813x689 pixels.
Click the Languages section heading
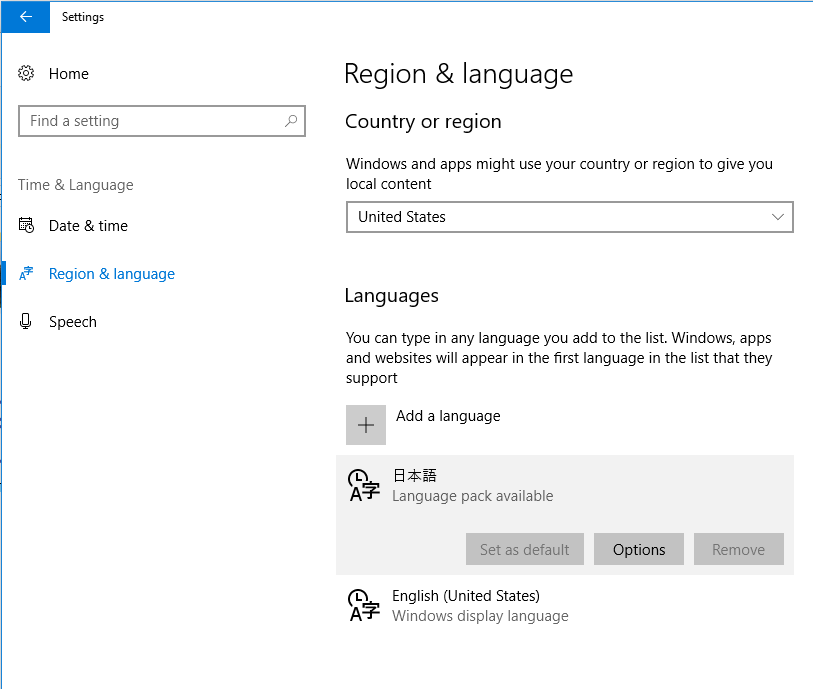tap(391, 296)
